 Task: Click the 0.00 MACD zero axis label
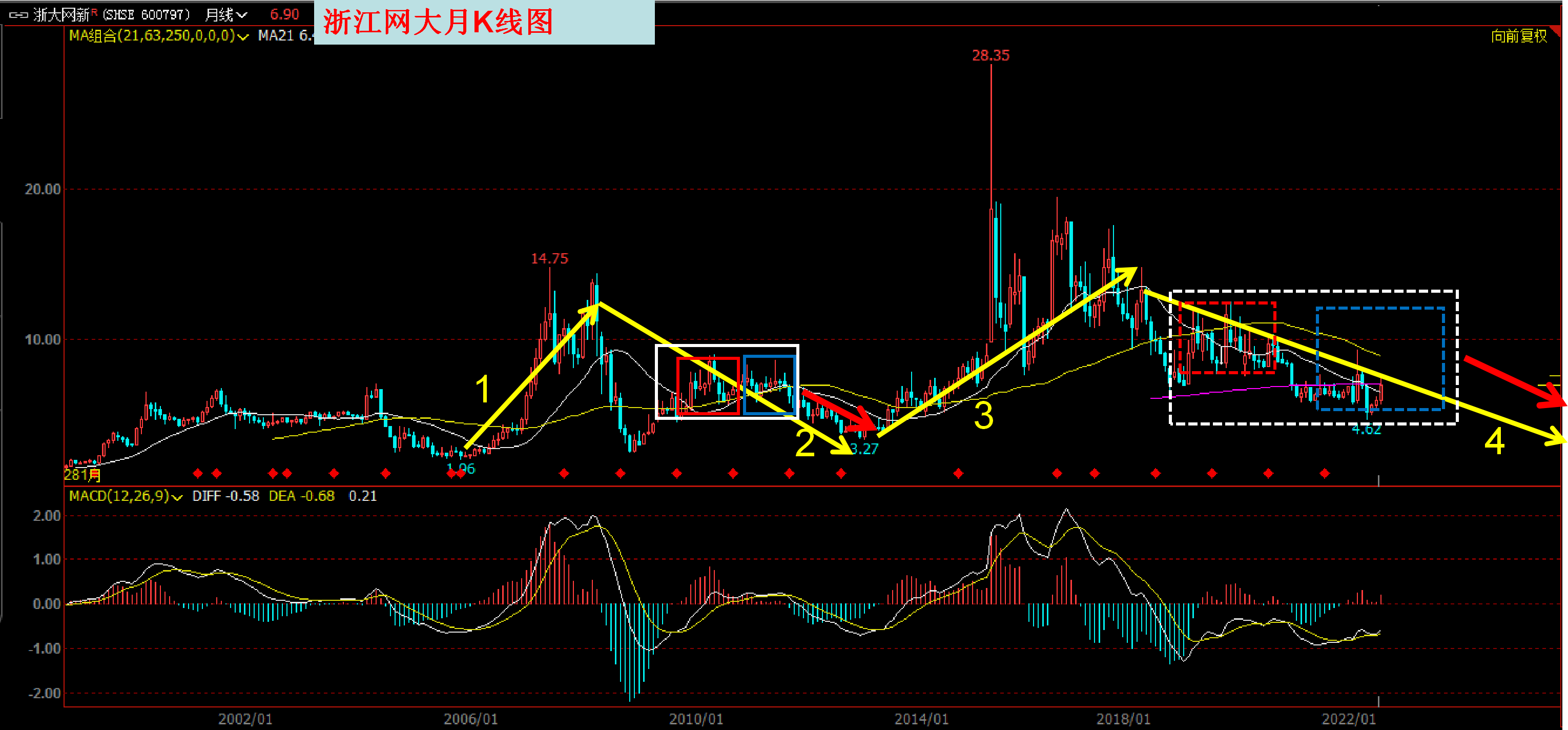(47, 604)
